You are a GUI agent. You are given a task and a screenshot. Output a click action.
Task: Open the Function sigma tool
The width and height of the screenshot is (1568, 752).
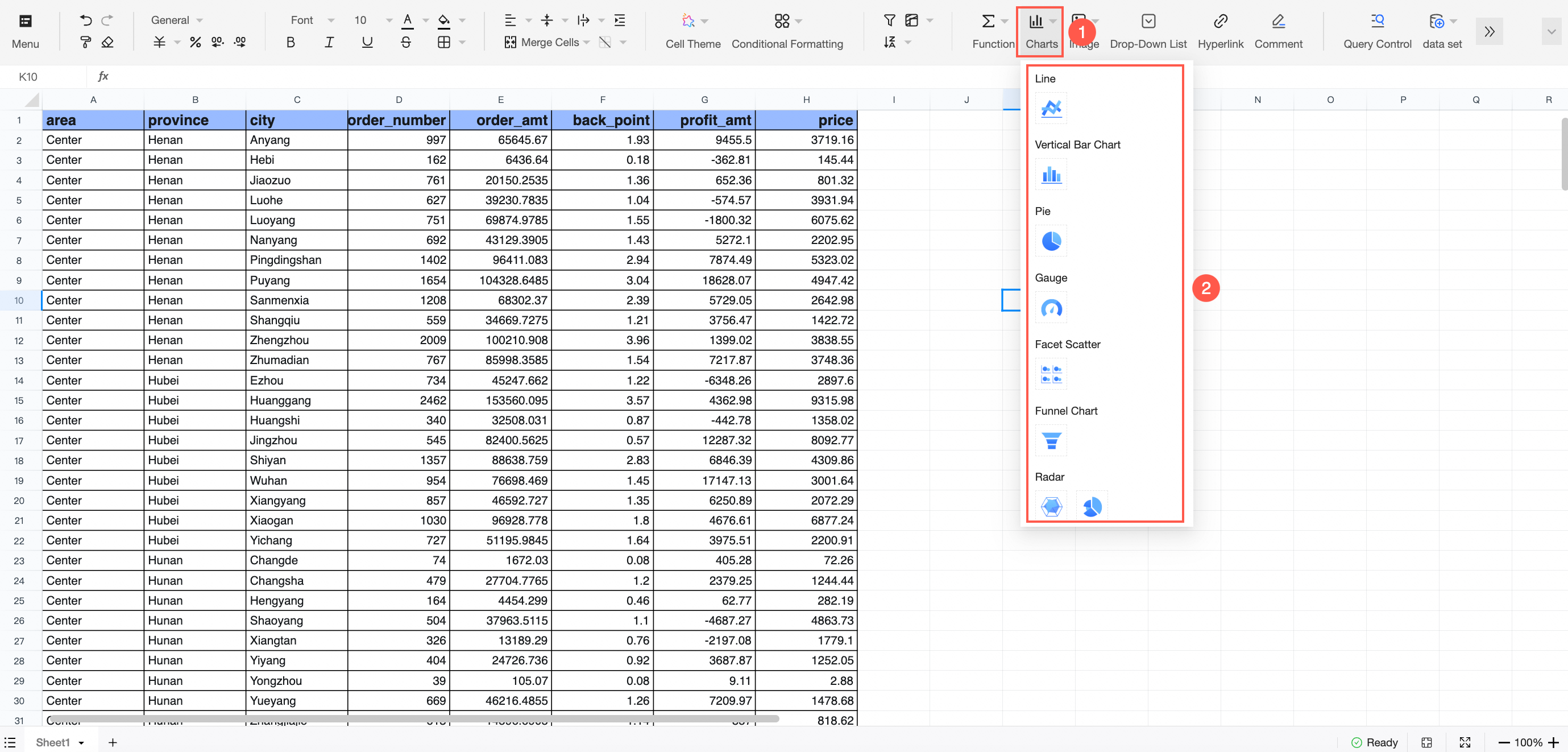pyautogui.click(x=989, y=21)
